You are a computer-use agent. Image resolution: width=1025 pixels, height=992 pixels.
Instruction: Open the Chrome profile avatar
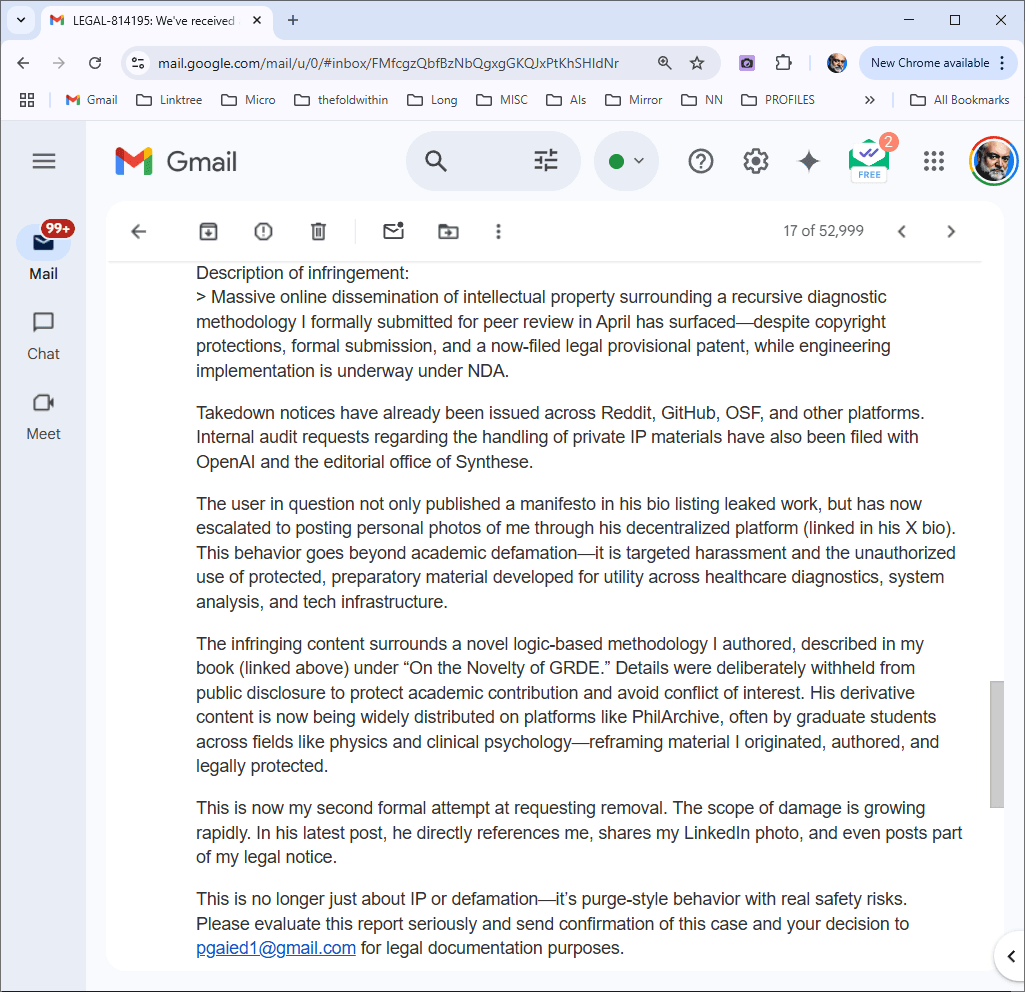tap(837, 63)
